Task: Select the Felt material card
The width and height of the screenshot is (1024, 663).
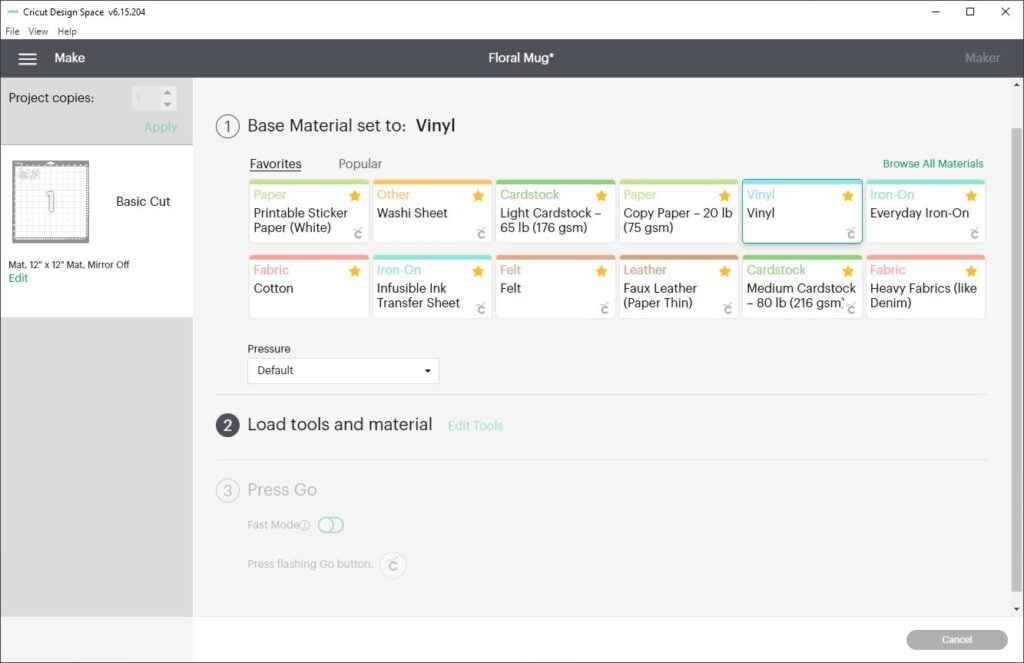Action: (556, 287)
